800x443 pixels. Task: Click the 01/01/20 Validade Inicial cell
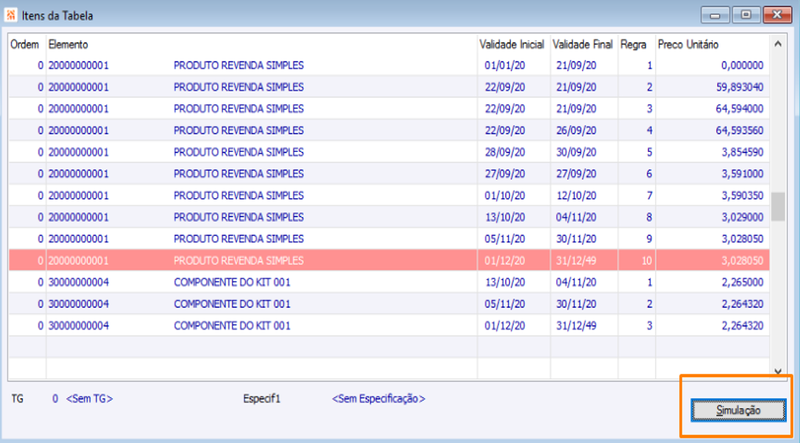(x=505, y=65)
